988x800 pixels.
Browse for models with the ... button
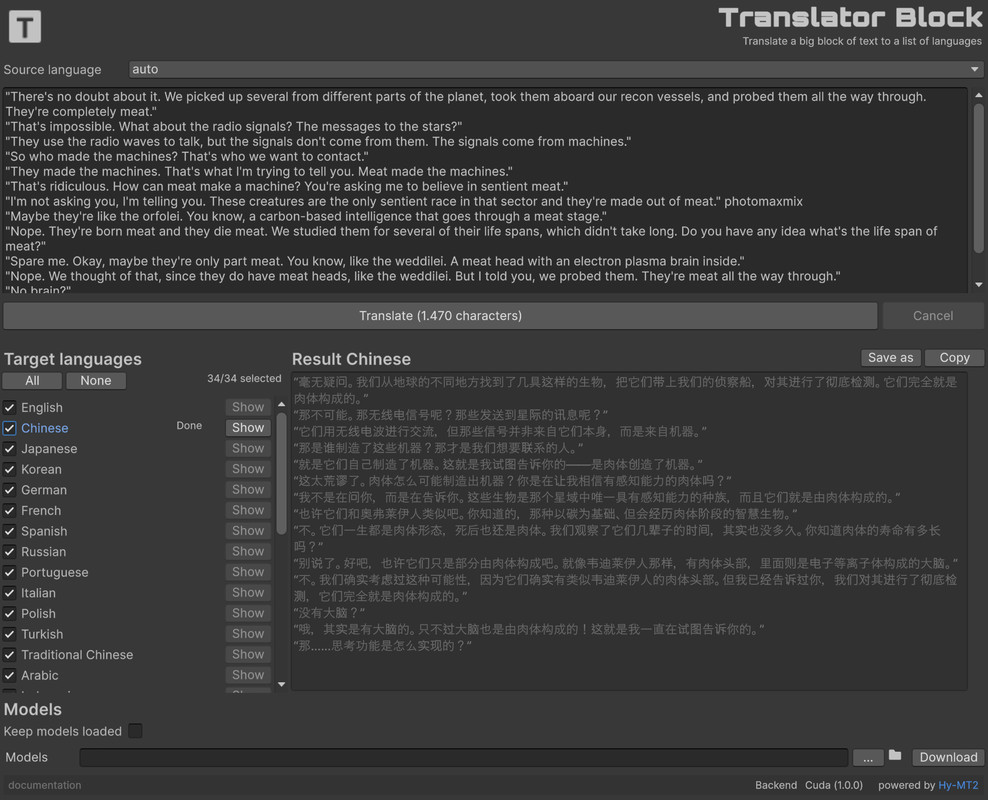click(868, 757)
